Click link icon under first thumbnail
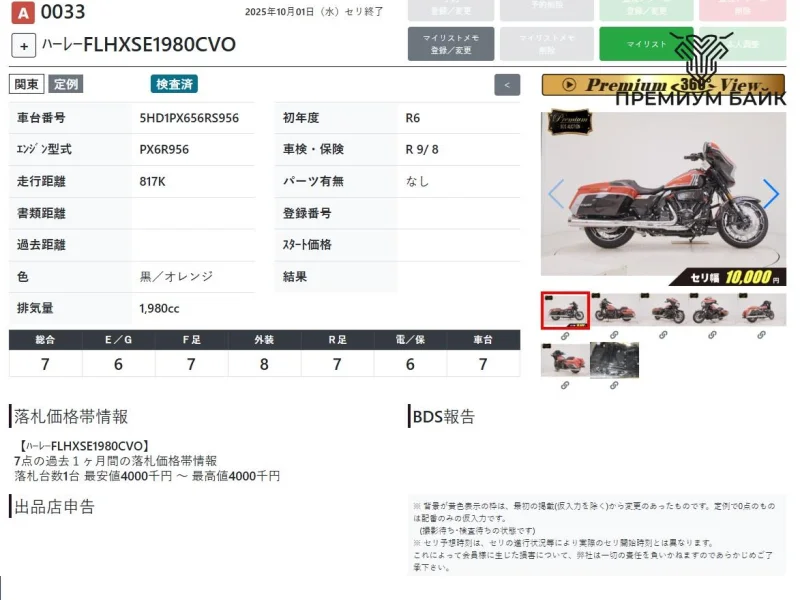 pos(565,335)
